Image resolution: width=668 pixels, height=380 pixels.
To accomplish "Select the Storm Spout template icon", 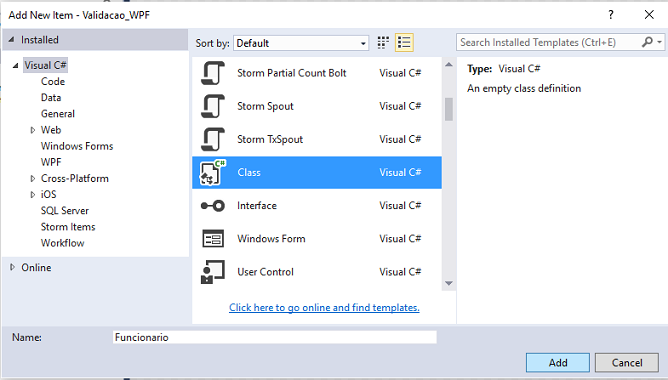I will click(x=213, y=106).
